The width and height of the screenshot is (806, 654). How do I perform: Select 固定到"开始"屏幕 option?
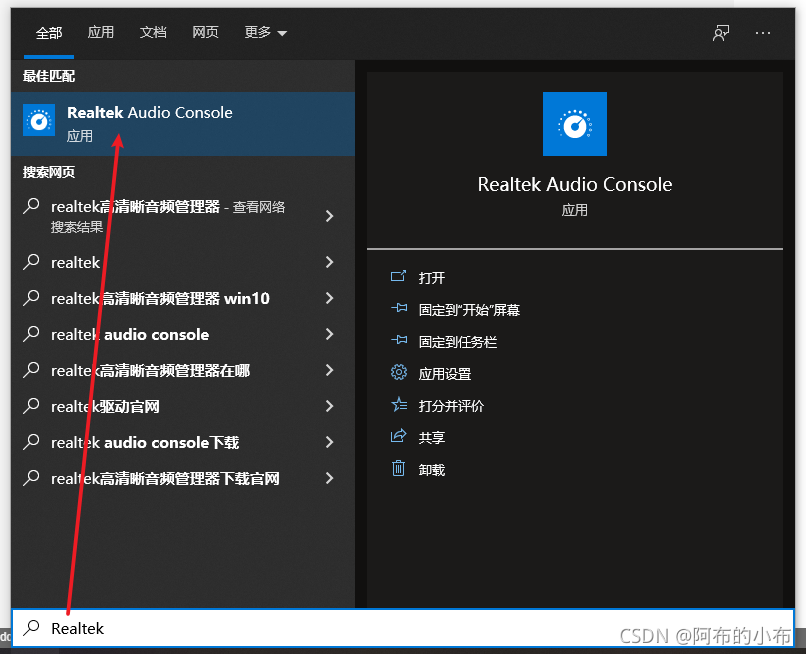click(469, 310)
